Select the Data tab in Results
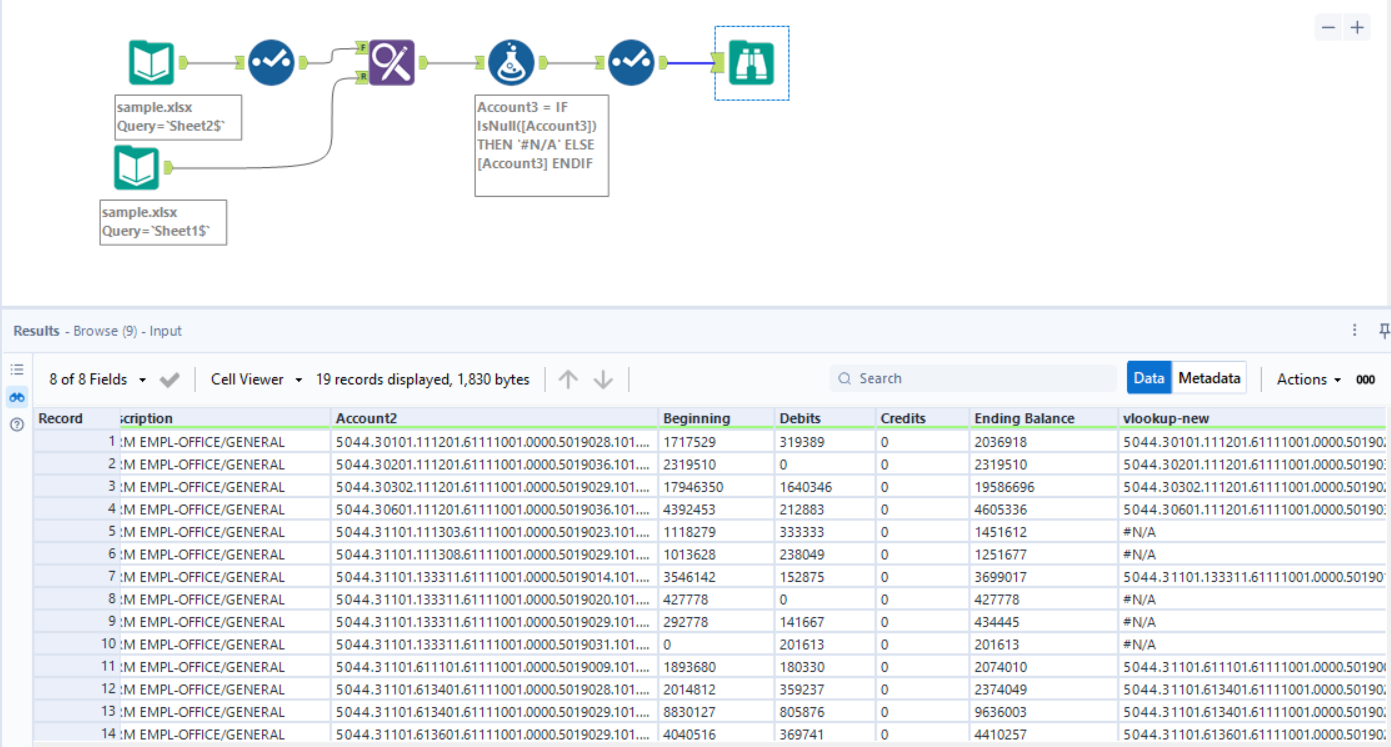This screenshot has height=747, width=1391. 1148,377
